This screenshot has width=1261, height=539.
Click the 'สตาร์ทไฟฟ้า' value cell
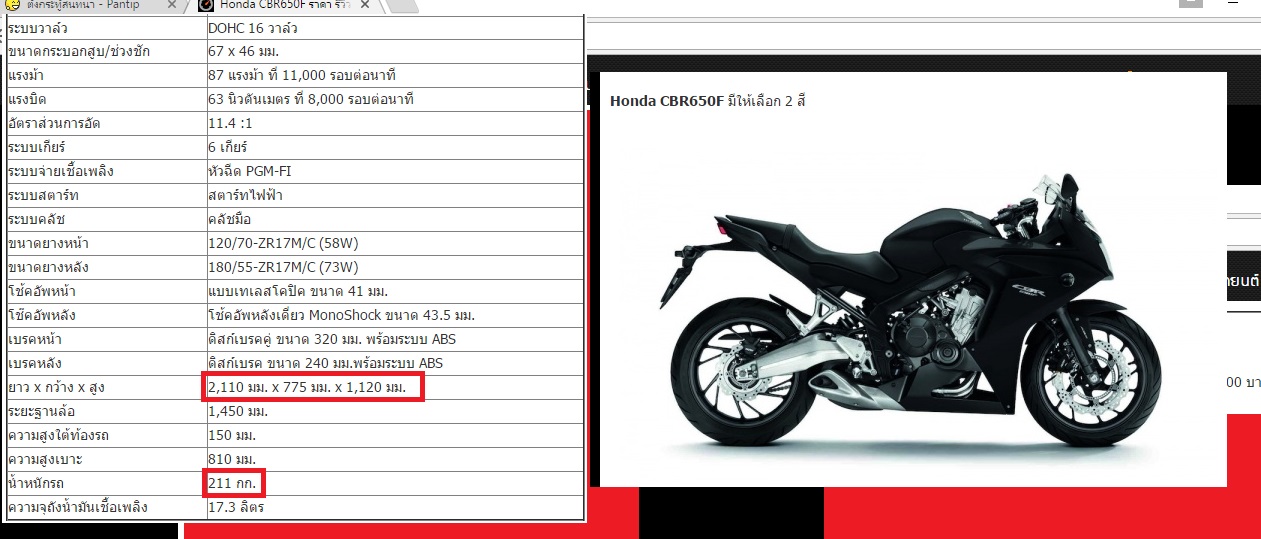coord(394,196)
